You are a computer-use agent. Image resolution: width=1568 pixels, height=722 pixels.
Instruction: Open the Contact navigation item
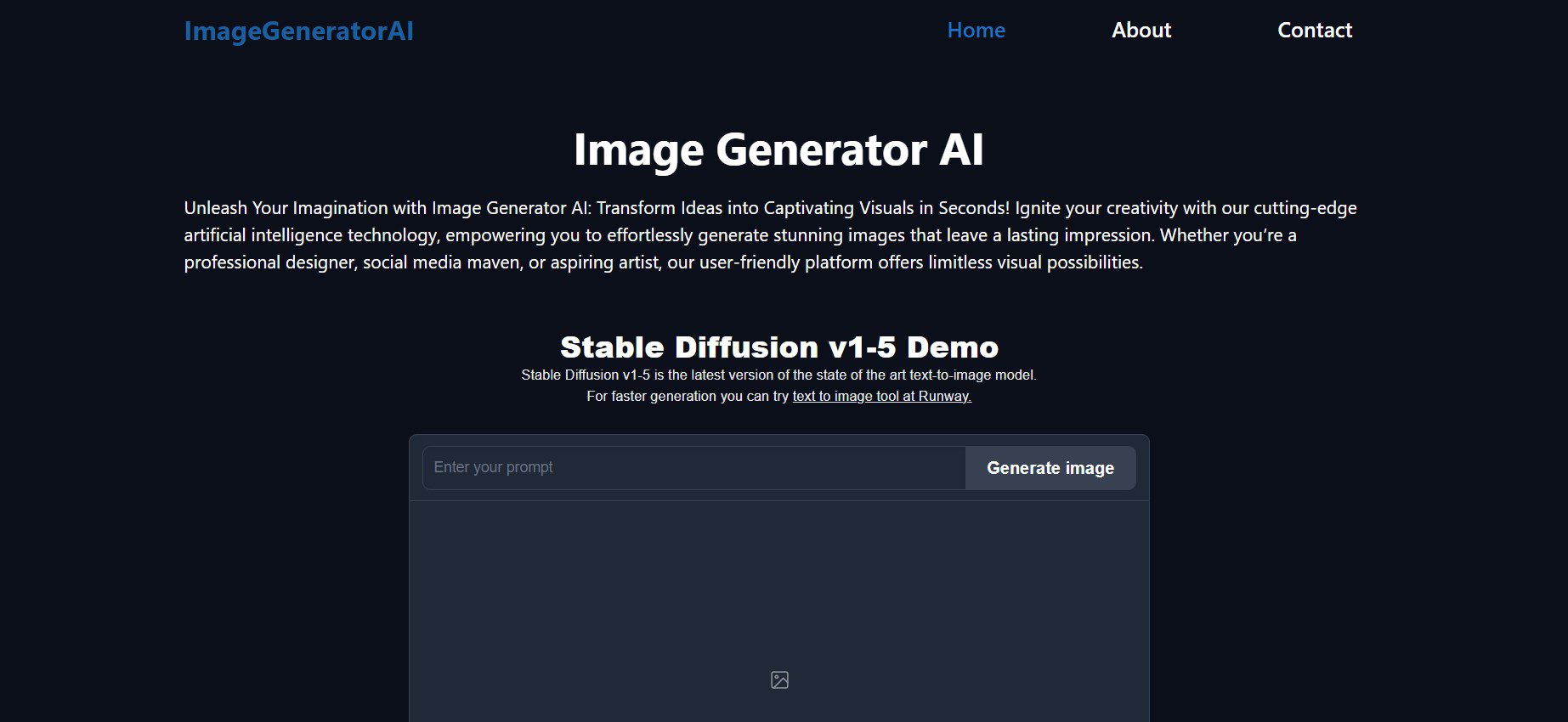(x=1315, y=31)
